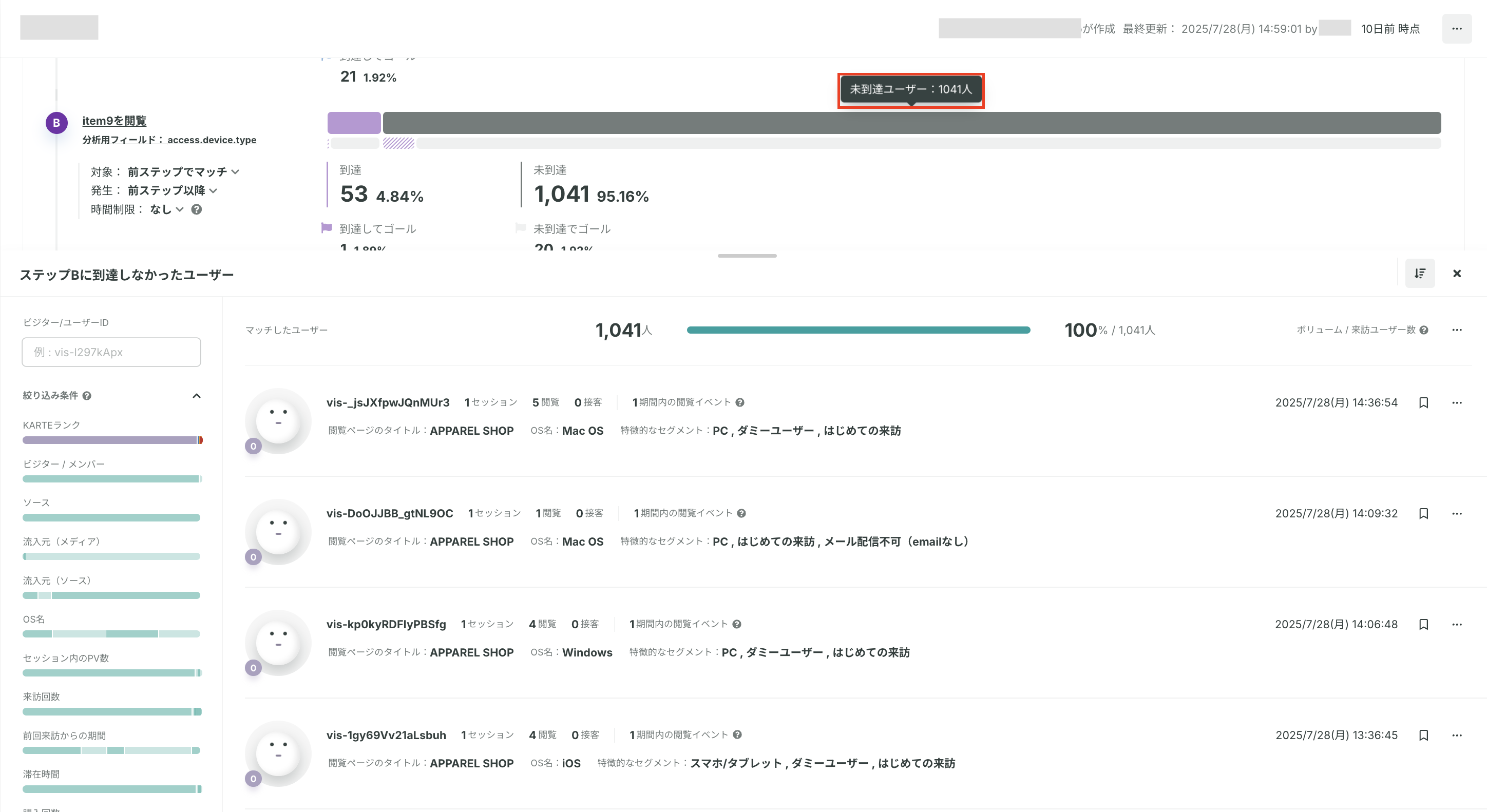Viewport: 1487px width, 812px height.
Task: Grab the panel resize handle above the user list
Action: [x=747, y=256]
